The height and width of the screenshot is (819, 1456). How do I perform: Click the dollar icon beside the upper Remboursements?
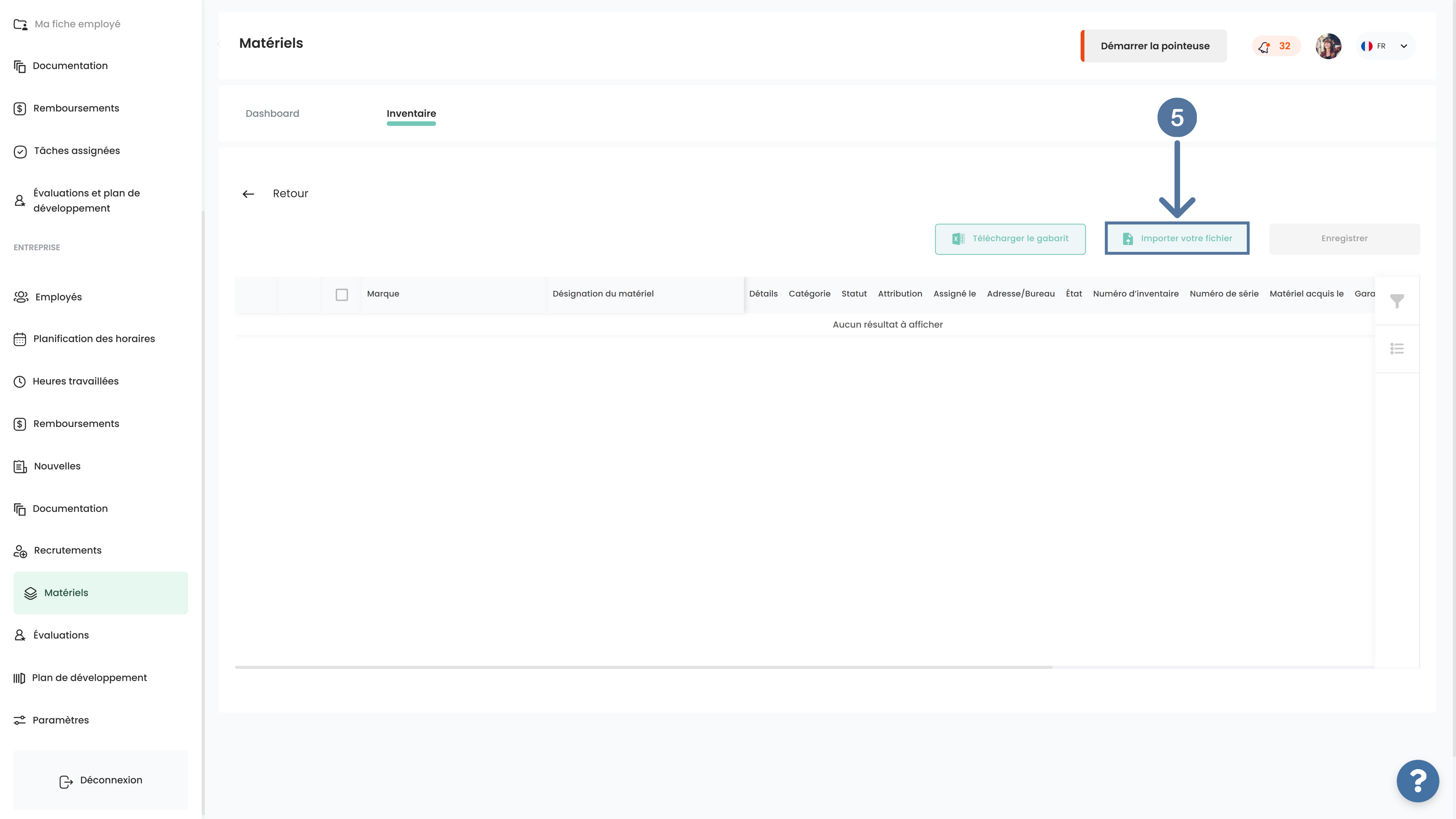[x=20, y=108]
